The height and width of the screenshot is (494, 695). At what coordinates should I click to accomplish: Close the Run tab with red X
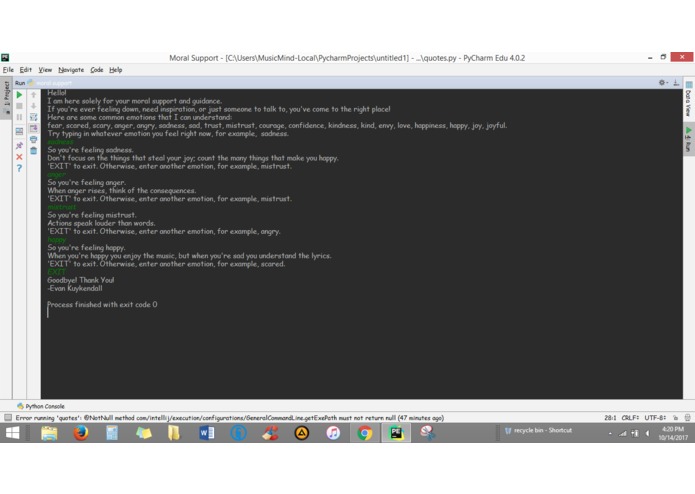pos(19,157)
